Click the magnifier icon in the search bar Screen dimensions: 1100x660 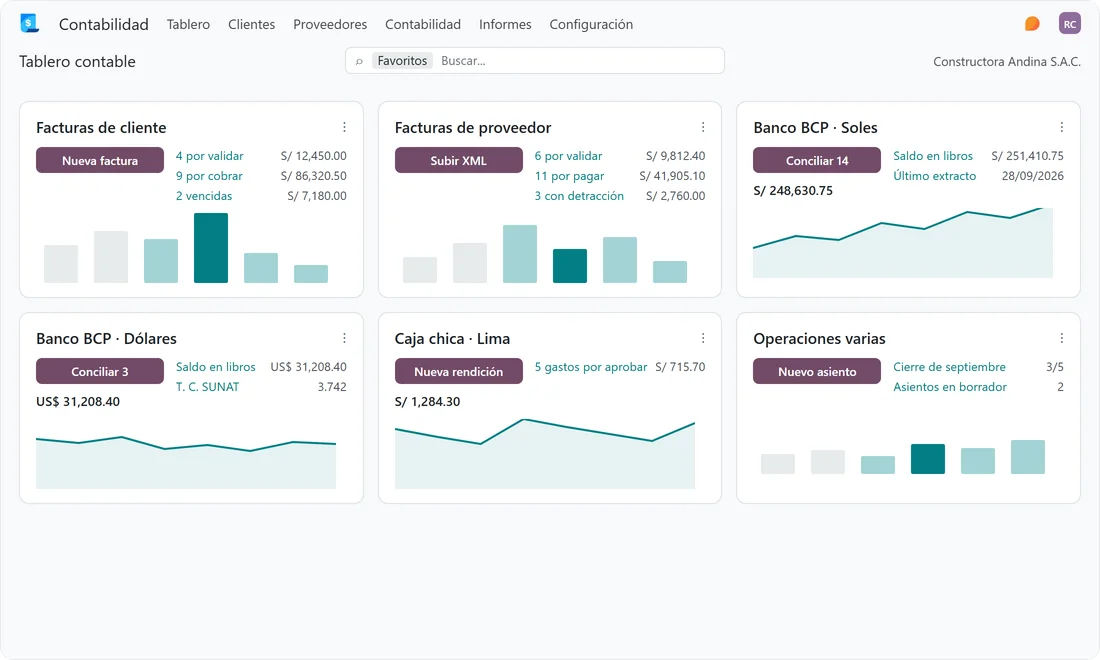[x=359, y=61]
